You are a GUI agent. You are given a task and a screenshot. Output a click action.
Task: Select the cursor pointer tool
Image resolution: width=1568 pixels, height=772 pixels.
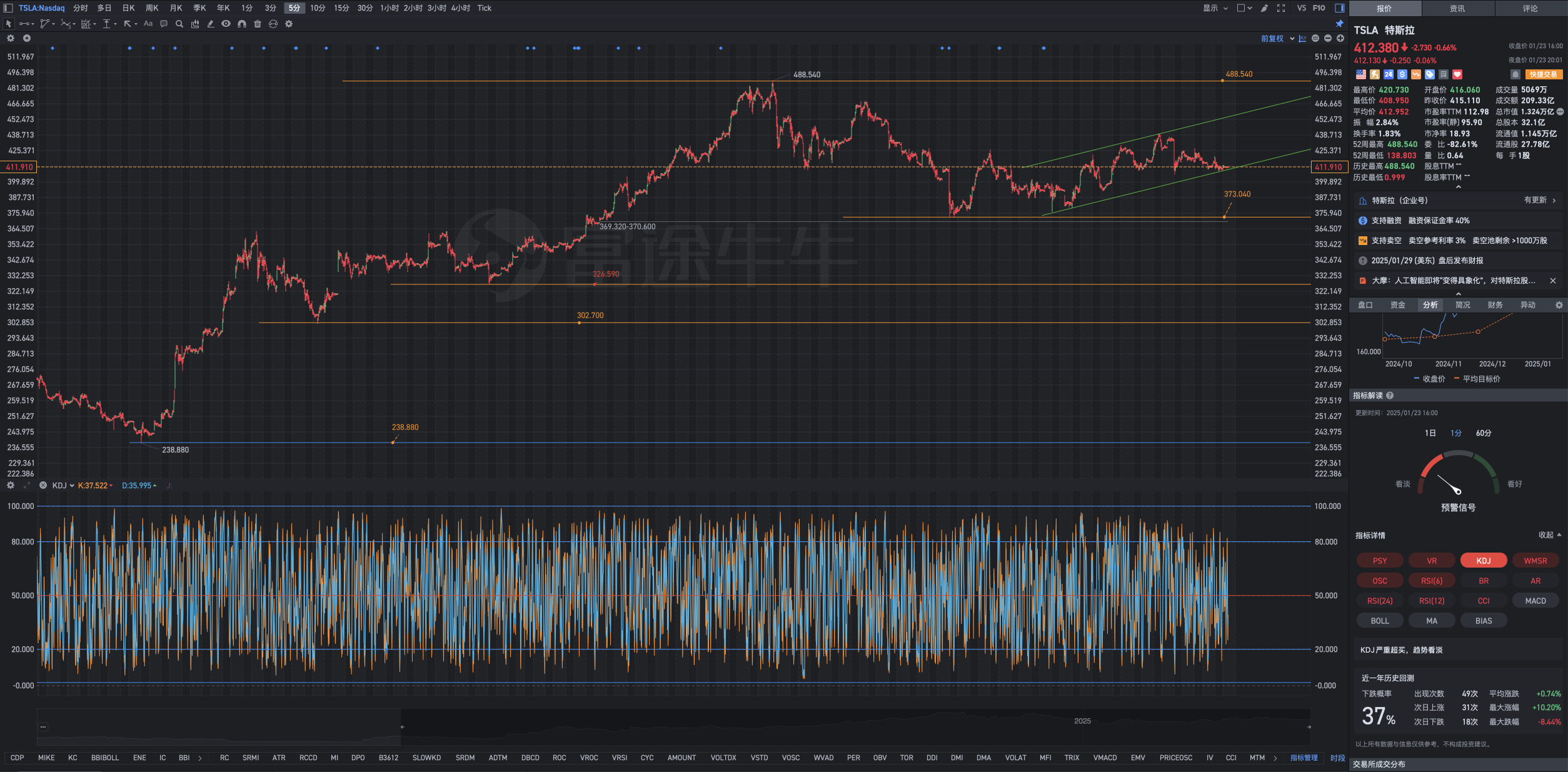pos(9,24)
